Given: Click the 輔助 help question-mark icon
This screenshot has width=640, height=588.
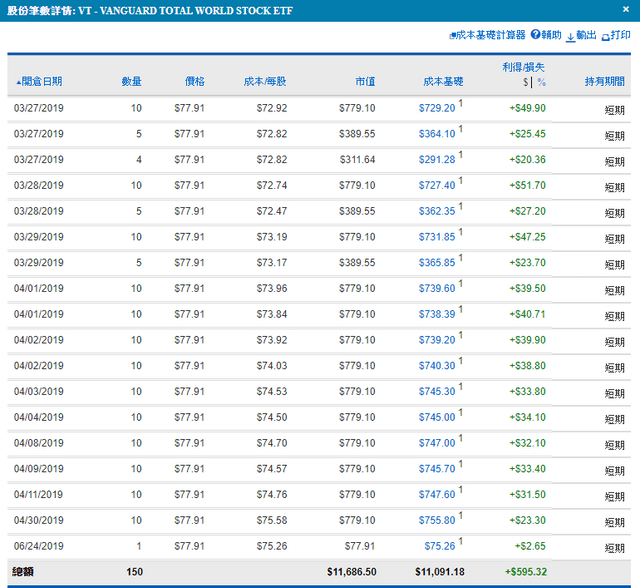Looking at the screenshot, I should click(535, 35).
